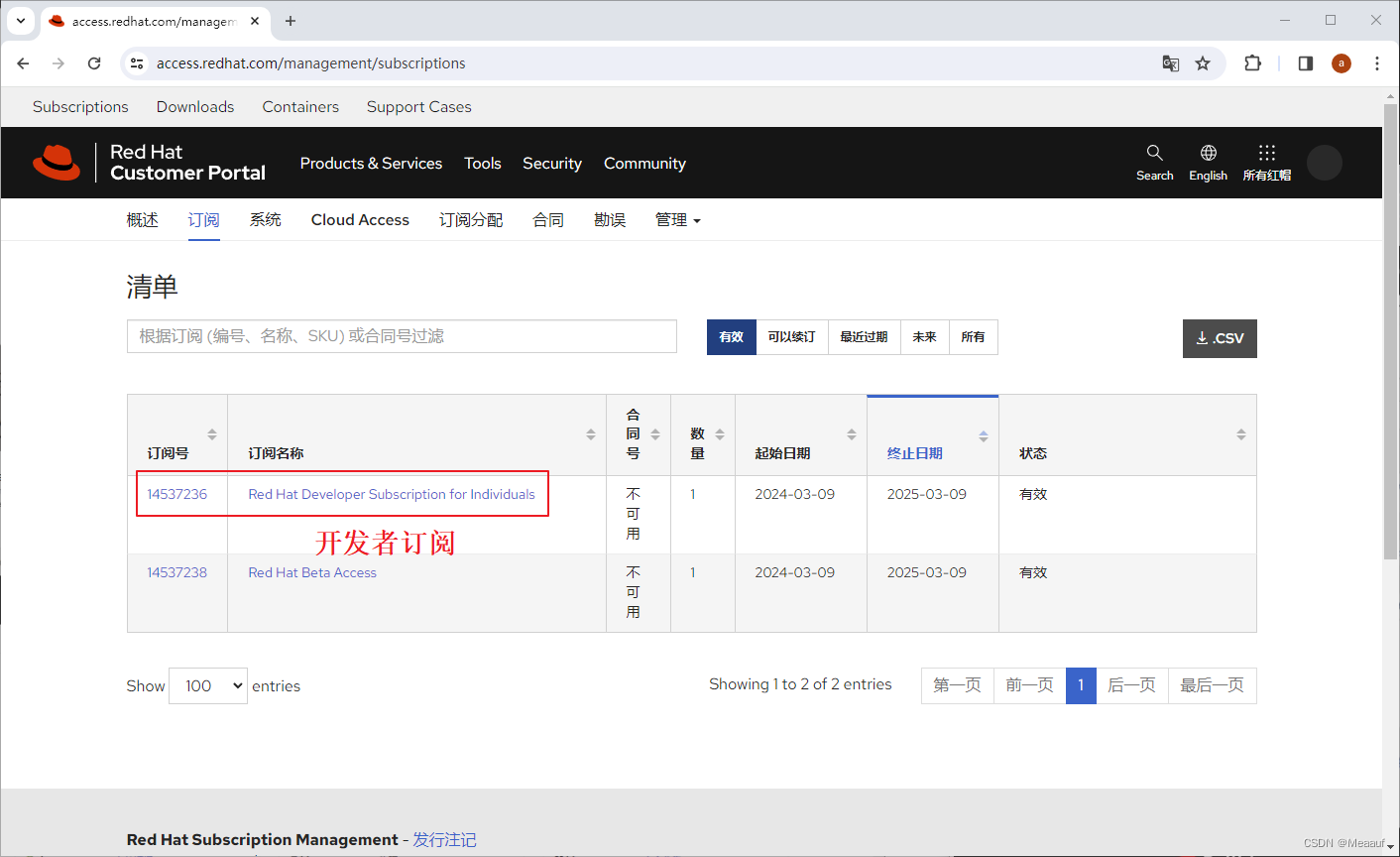The width and height of the screenshot is (1400, 857).
Task: Bookmark this page with star icon
Action: pos(1203,63)
